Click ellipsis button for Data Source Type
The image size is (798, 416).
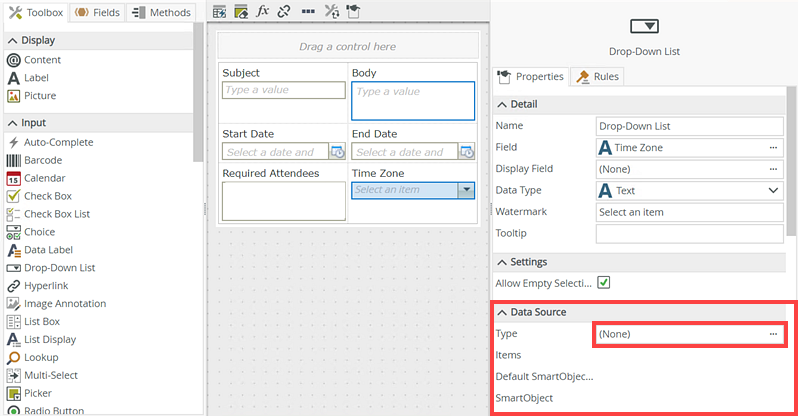pos(773,334)
